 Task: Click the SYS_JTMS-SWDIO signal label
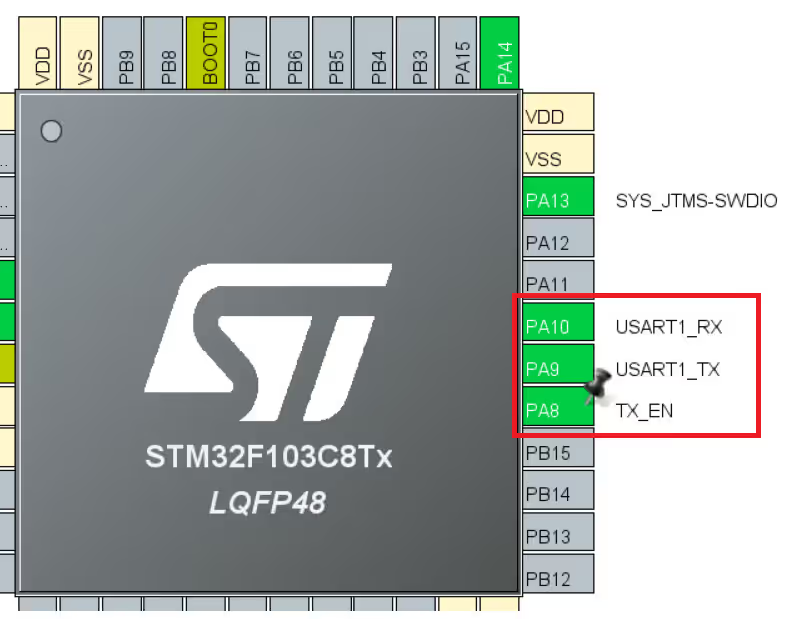(696, 201)
